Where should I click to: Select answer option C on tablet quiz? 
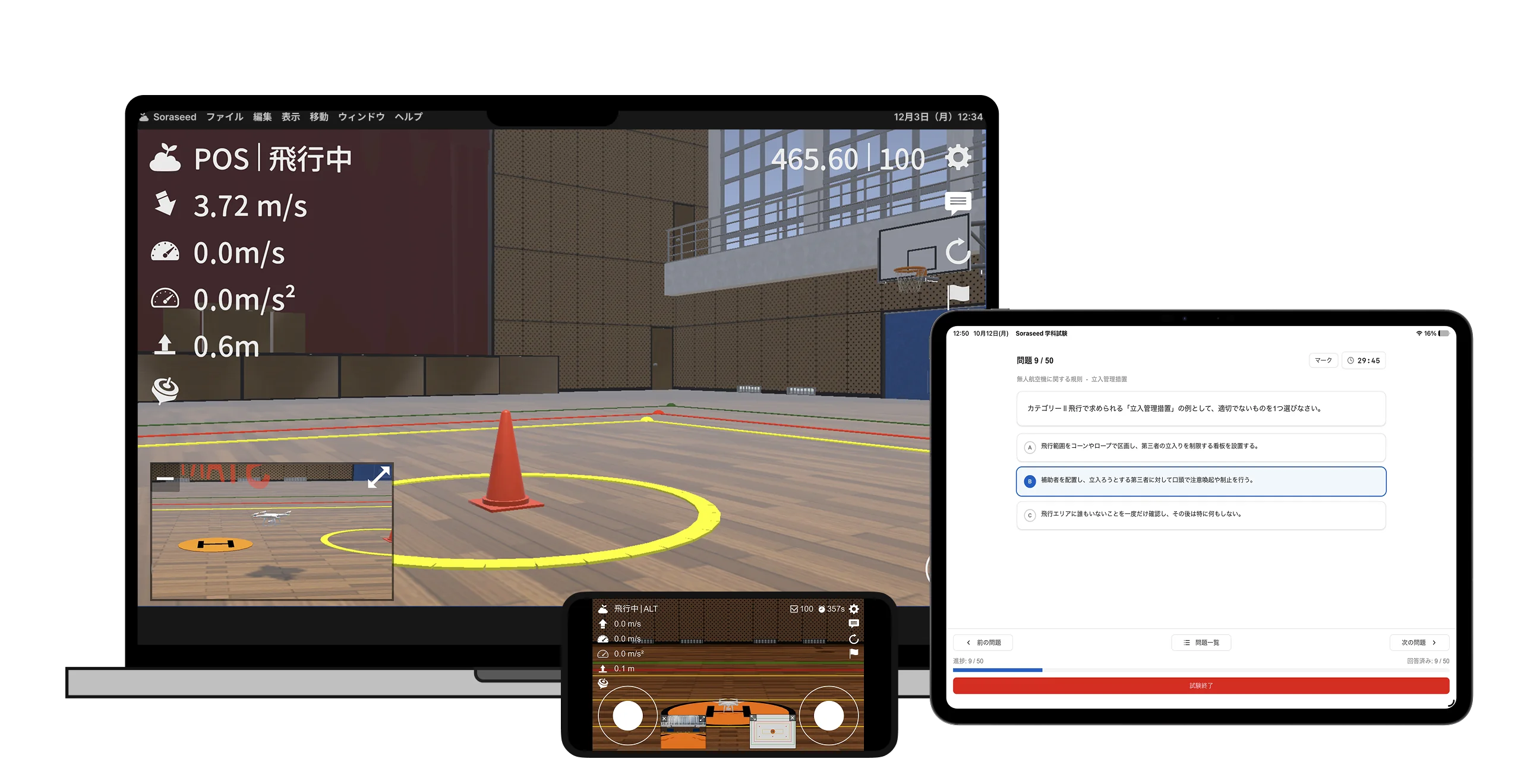click(x=1201, y=515)
